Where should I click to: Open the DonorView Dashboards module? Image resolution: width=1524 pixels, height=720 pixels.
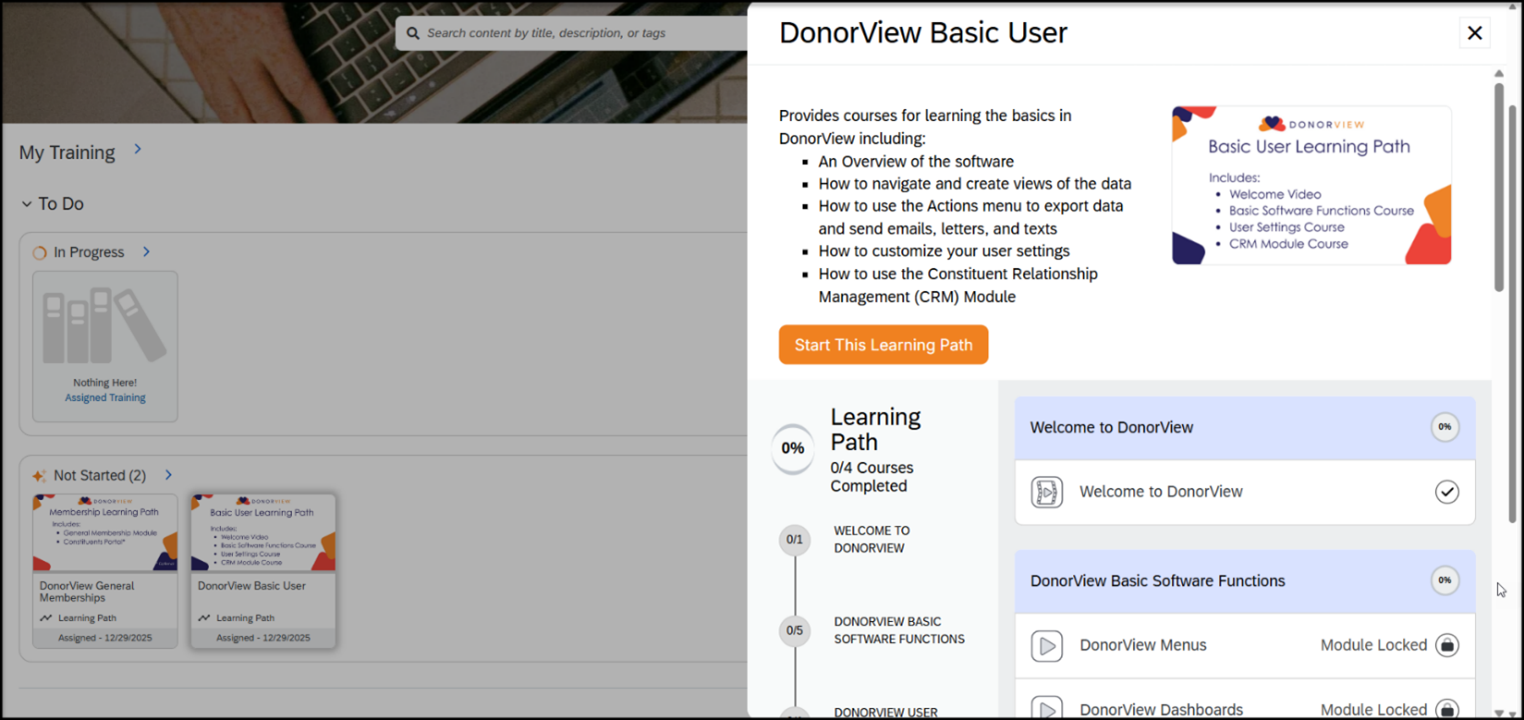click(1245, 700)
